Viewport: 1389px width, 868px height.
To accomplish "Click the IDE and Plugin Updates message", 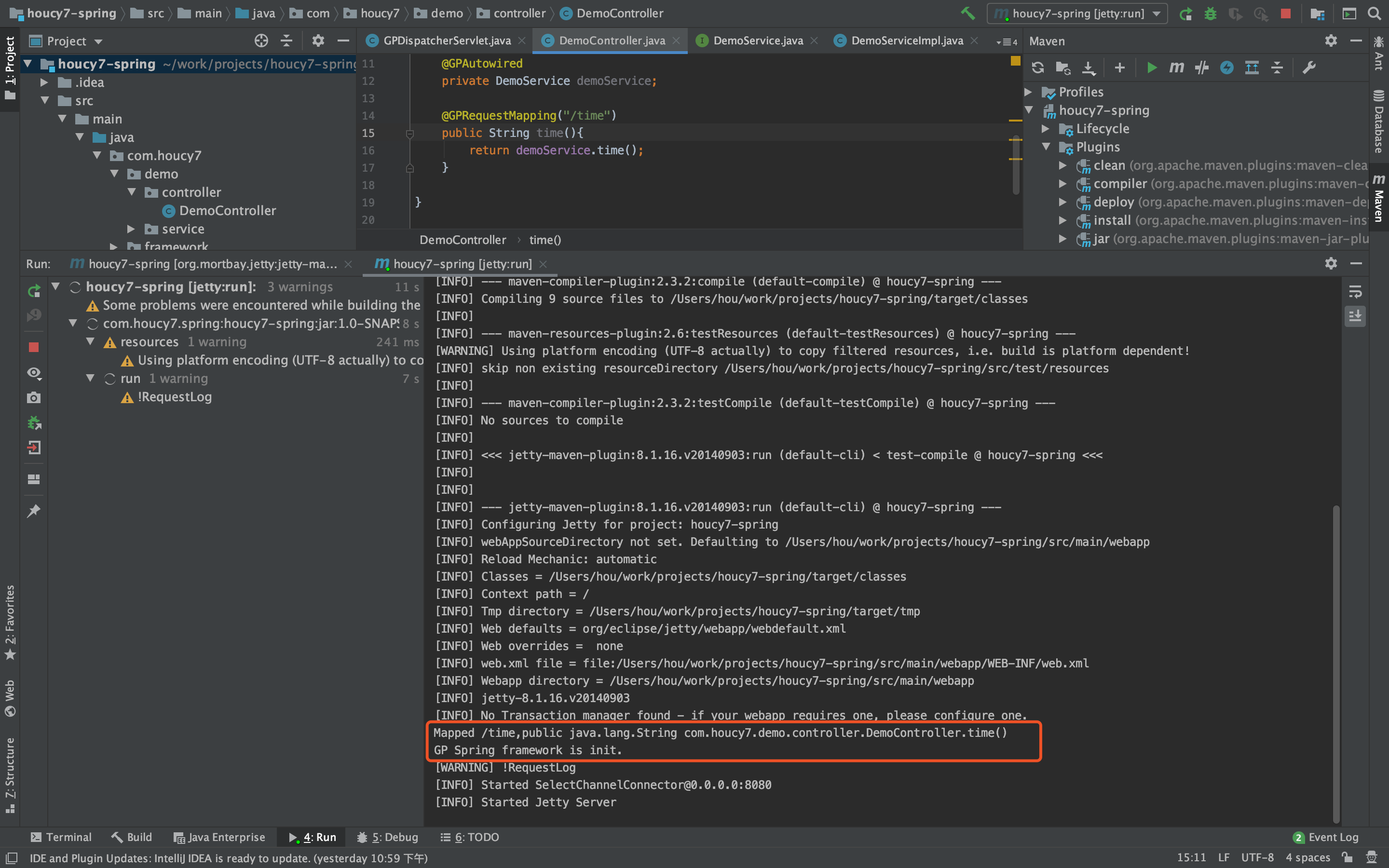I will point(229,858).
